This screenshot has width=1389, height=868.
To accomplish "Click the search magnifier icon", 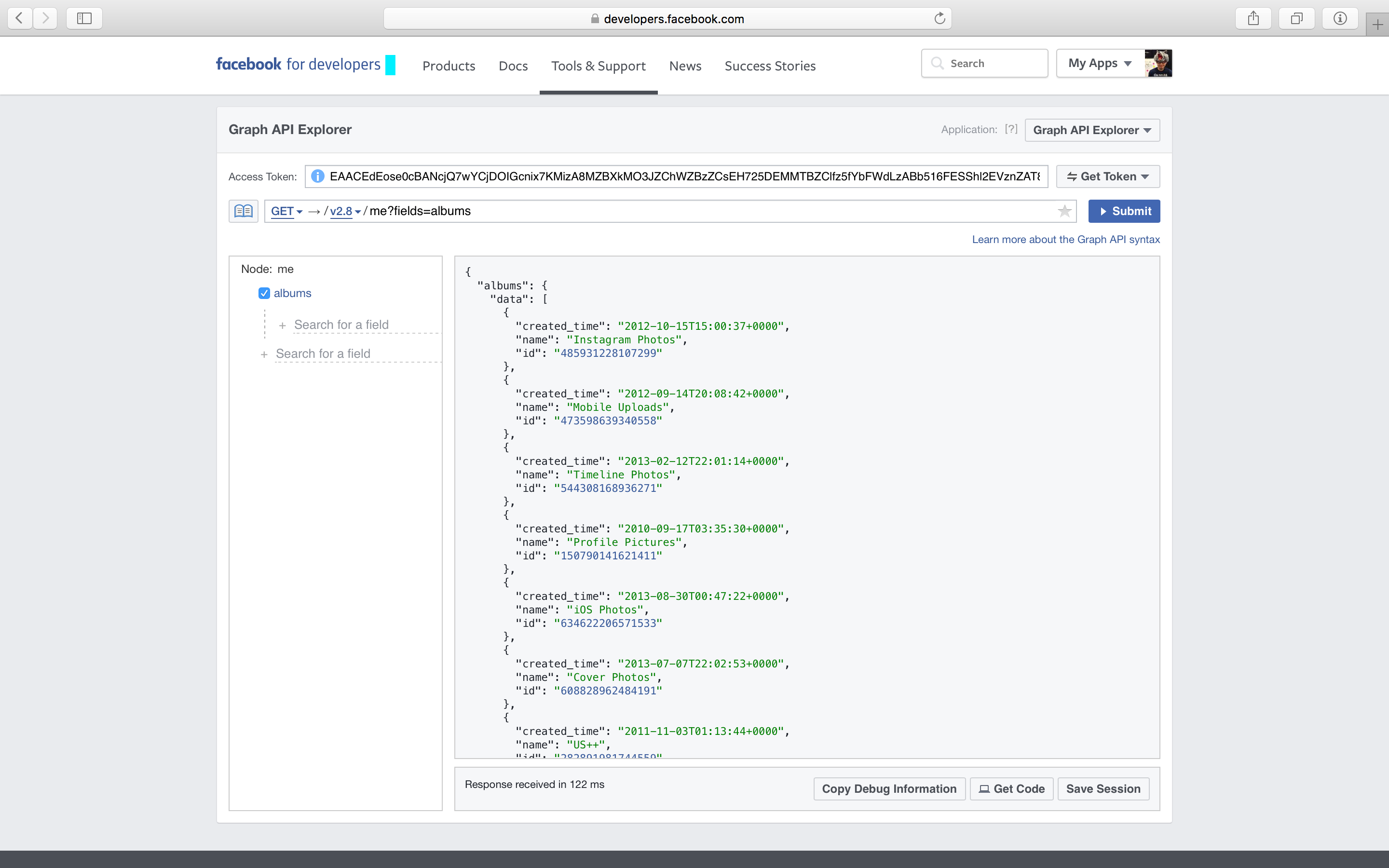I will point(937,63).
